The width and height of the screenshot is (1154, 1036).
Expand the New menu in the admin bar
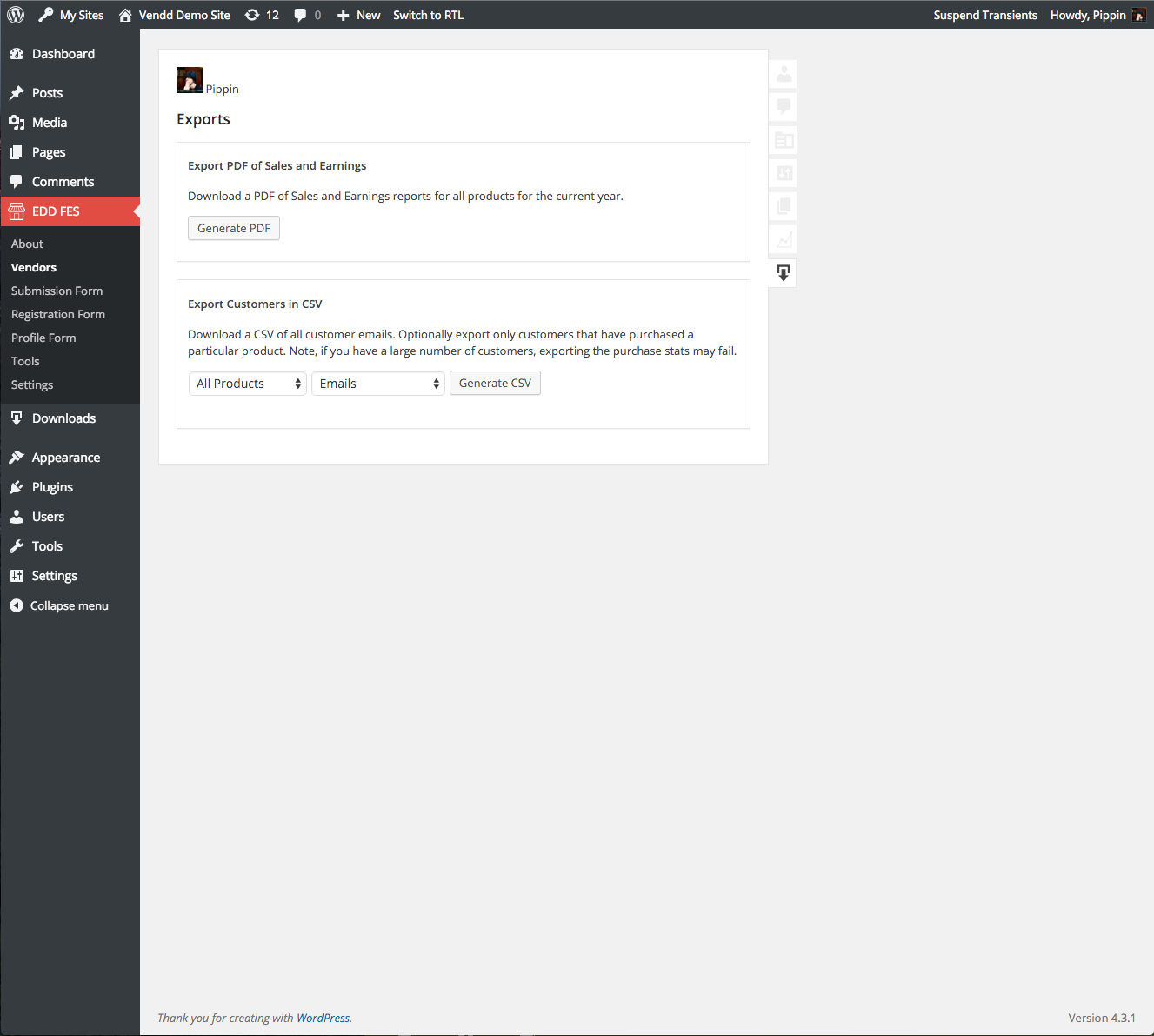point(357,14)
